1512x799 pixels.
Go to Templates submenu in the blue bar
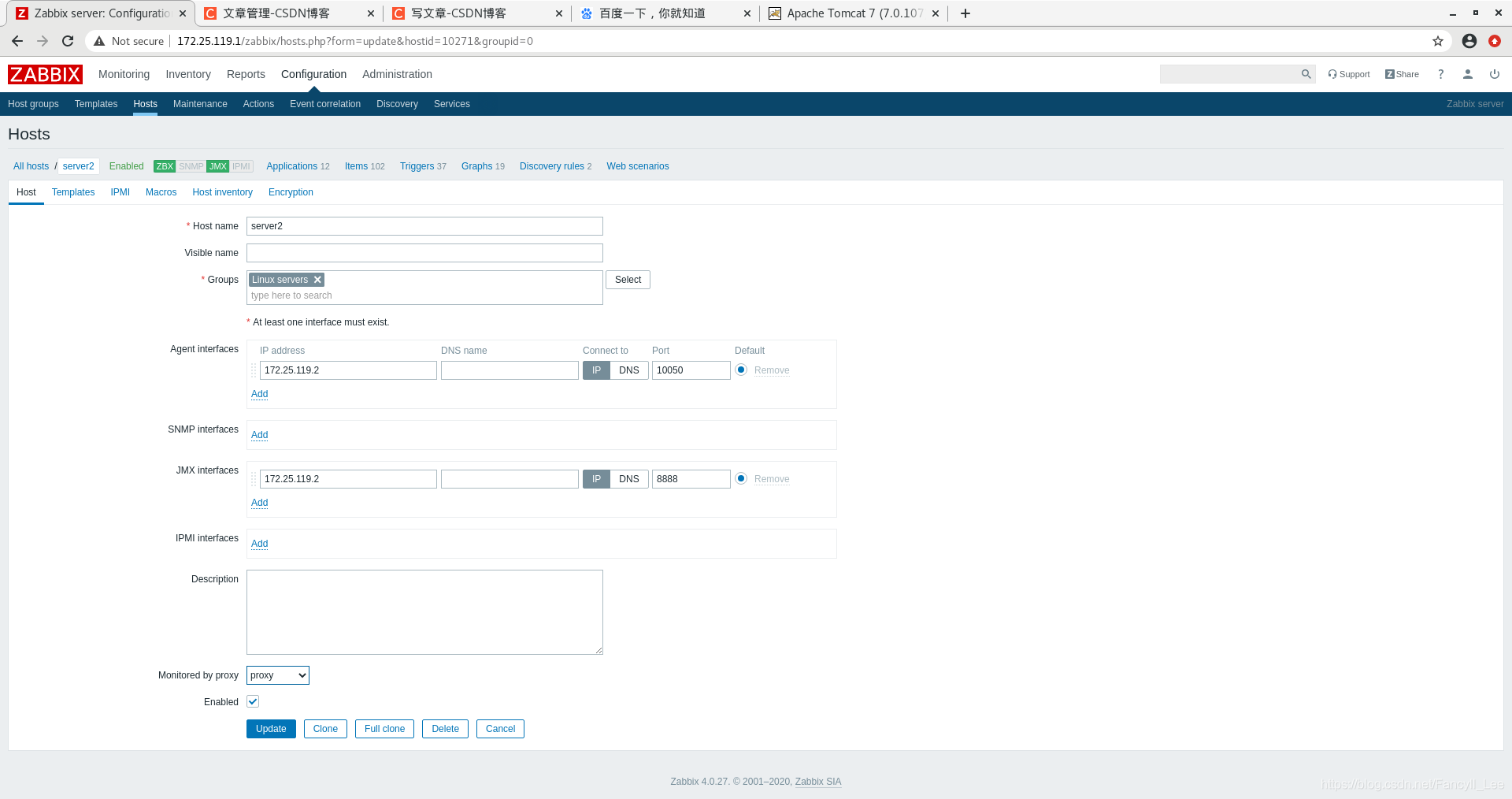[x=96, y=104]
